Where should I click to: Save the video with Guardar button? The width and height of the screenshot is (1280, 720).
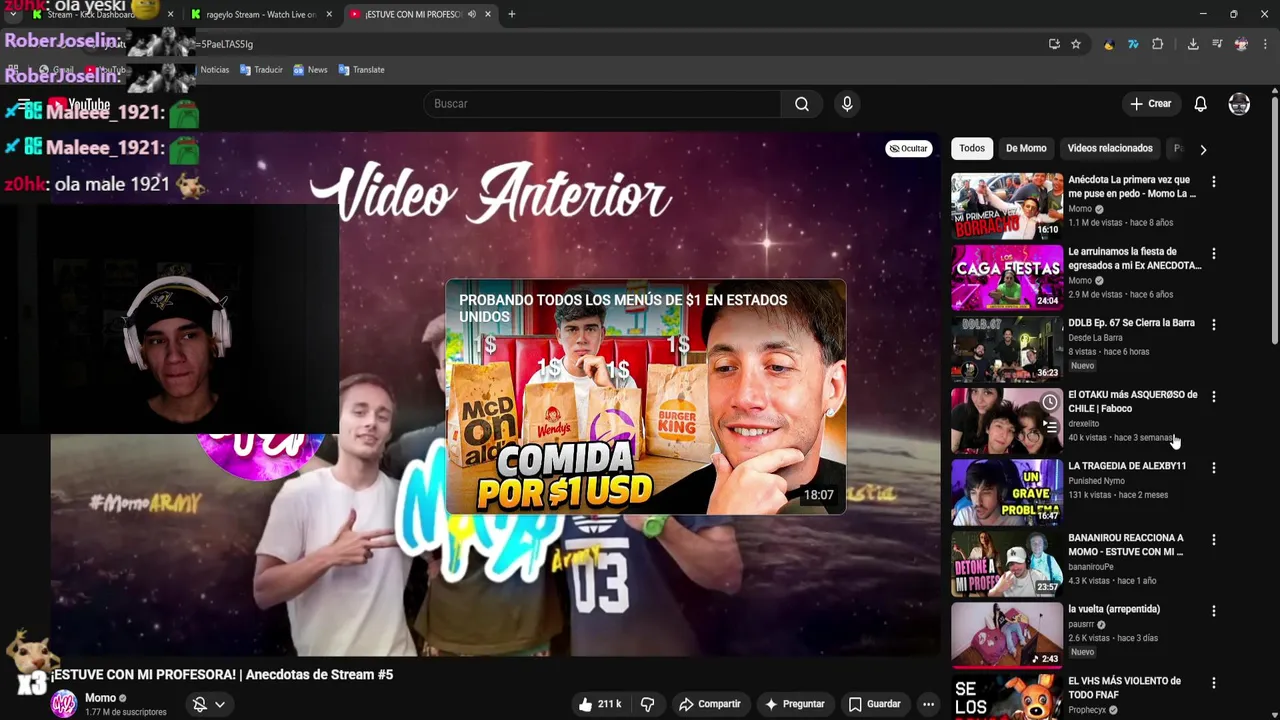pos(874,704)
